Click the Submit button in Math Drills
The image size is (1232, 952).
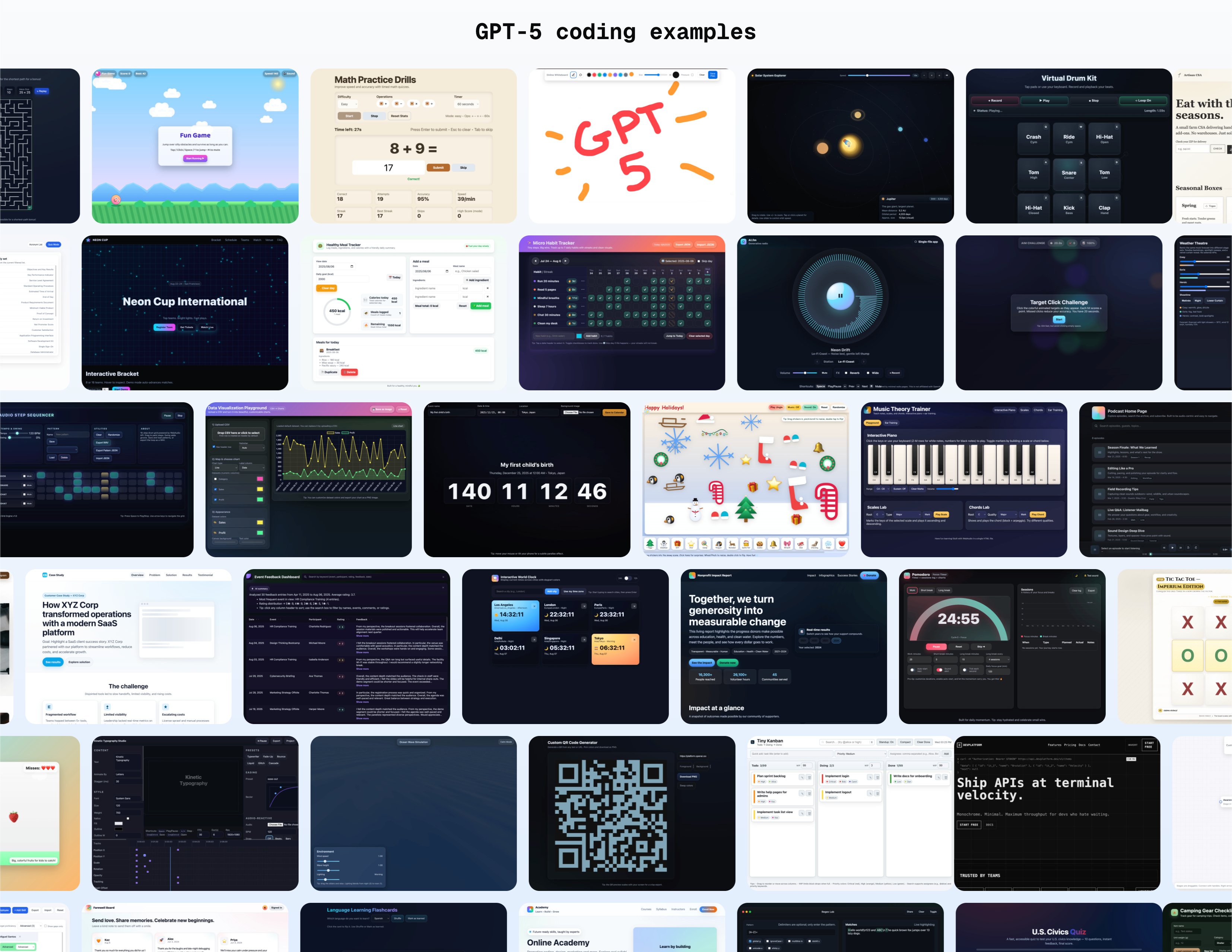438,168
